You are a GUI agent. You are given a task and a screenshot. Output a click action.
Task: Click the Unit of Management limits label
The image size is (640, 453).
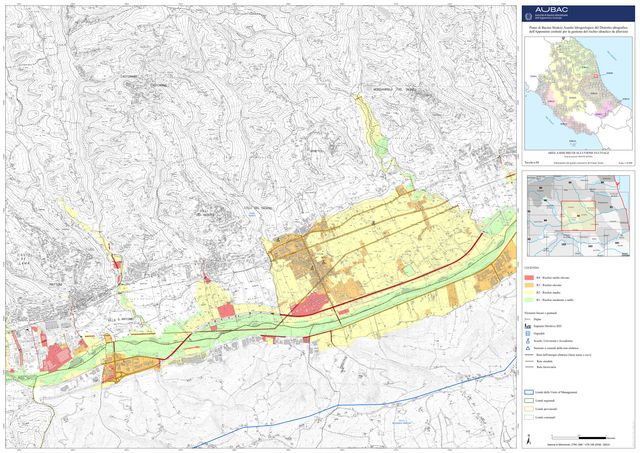coord(556,392)
